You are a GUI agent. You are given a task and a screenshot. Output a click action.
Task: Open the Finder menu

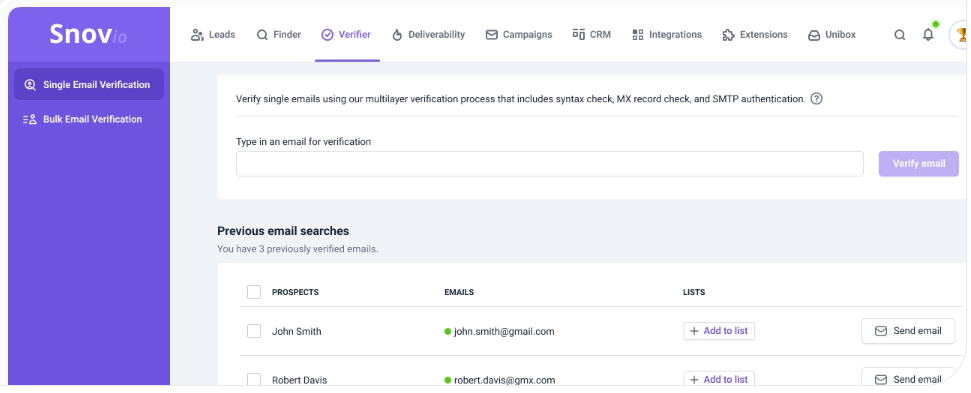pyautogui.click(x=279, y=35)
